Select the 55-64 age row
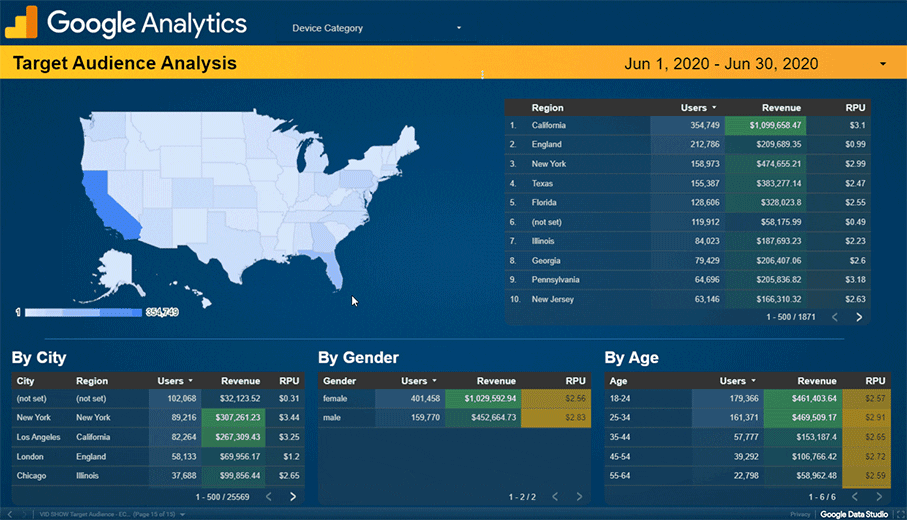The width and height of the screenshot is (907, 520). pos(748,476)
